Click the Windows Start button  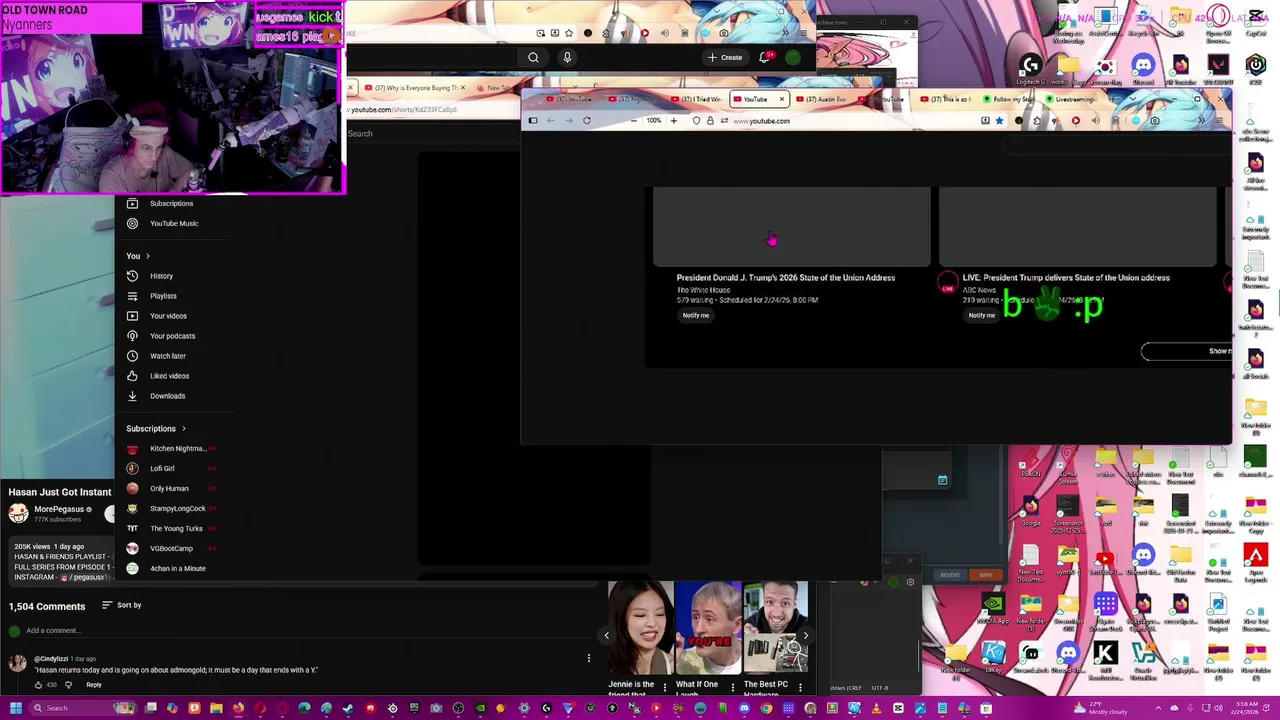coord(15,709)
